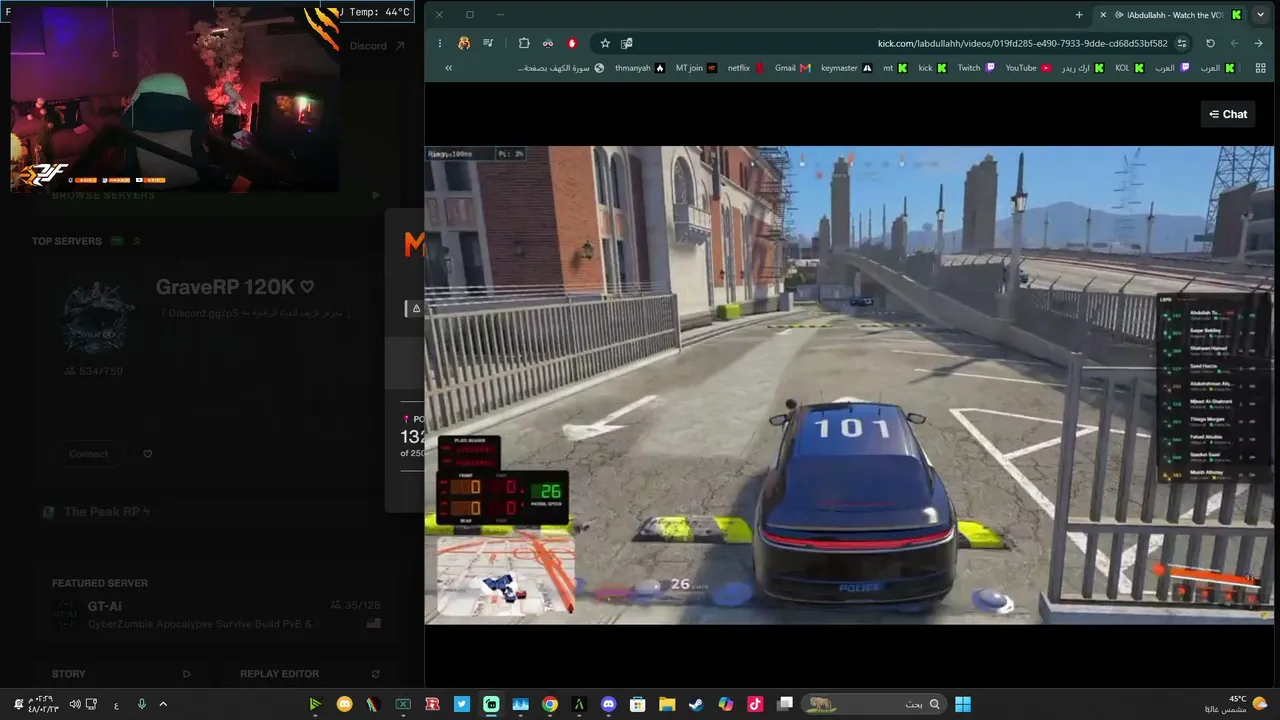The width and height of the screenshot is (1280, 720).
Task: Click the incognito-glasses extension icon
Action: [x=548, y=43]
